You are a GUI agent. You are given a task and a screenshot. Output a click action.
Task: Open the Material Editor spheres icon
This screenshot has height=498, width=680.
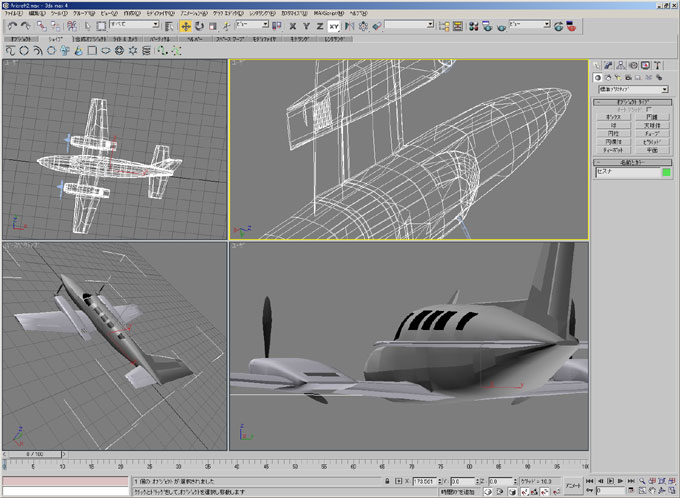(474, 26)
